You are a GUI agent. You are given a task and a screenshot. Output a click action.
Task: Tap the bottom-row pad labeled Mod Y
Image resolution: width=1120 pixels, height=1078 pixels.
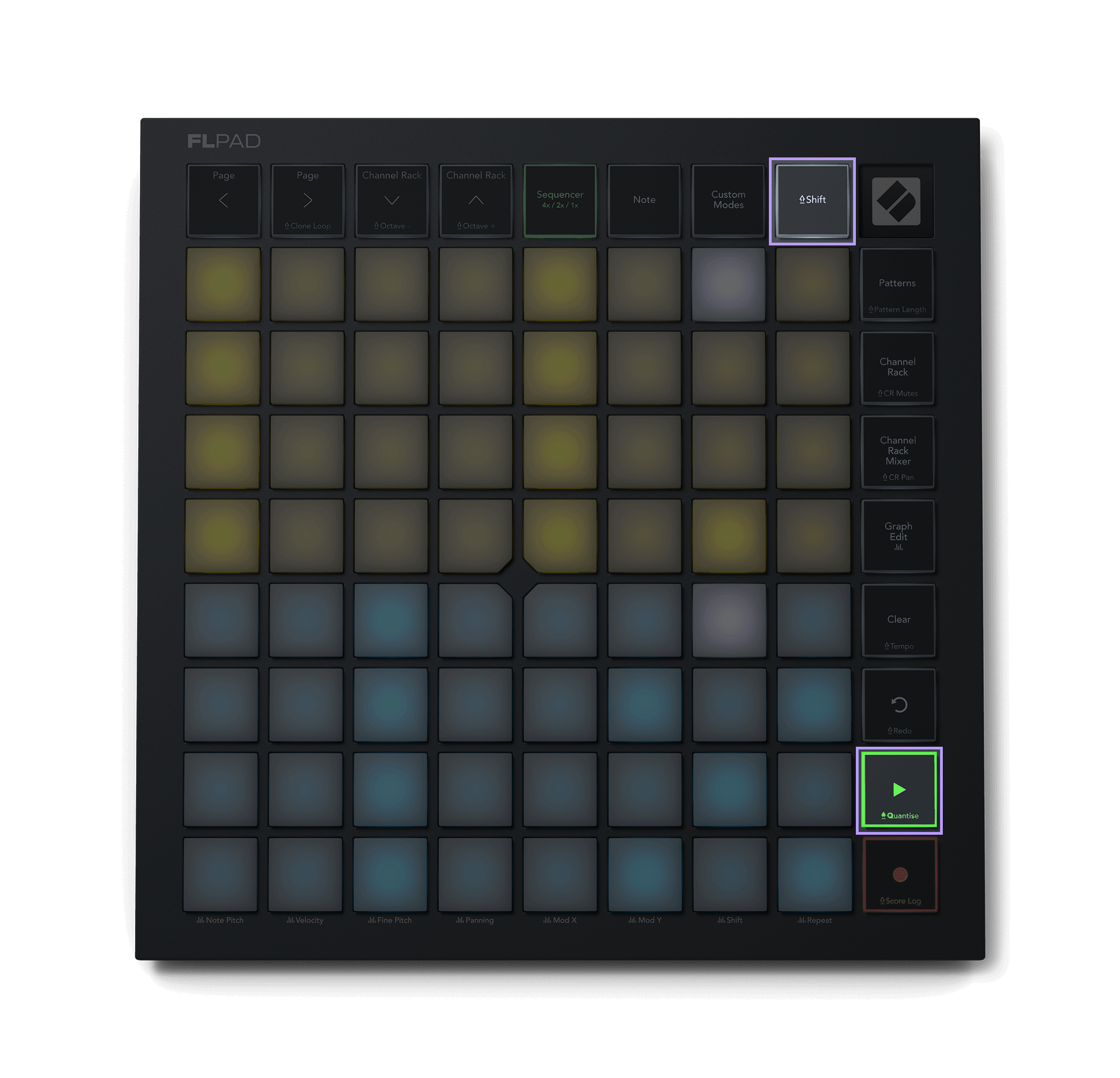(x=645, y=874)
